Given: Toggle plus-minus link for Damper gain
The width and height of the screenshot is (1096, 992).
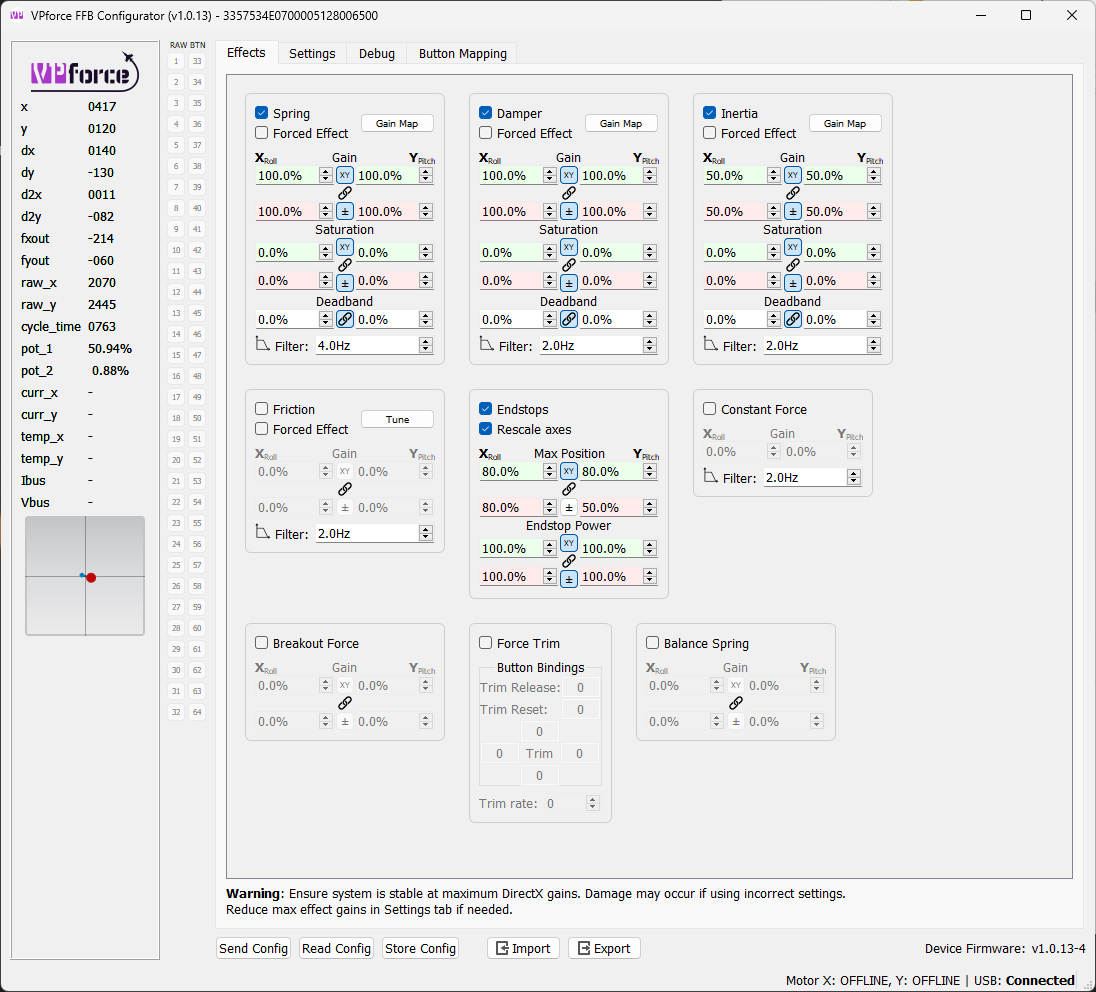Looking at the screenshot, I should point(569,211).
